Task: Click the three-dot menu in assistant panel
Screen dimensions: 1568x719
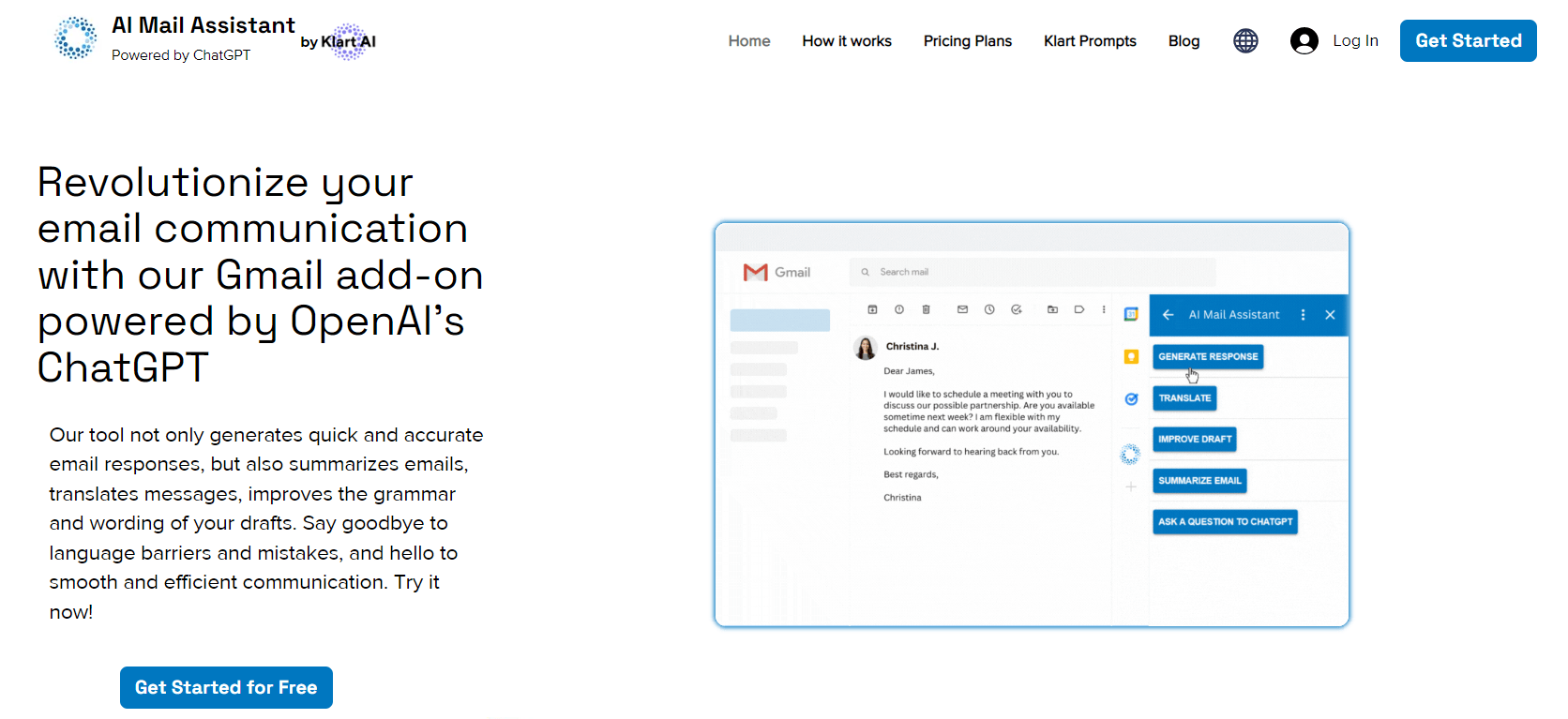Action: 1303,315
